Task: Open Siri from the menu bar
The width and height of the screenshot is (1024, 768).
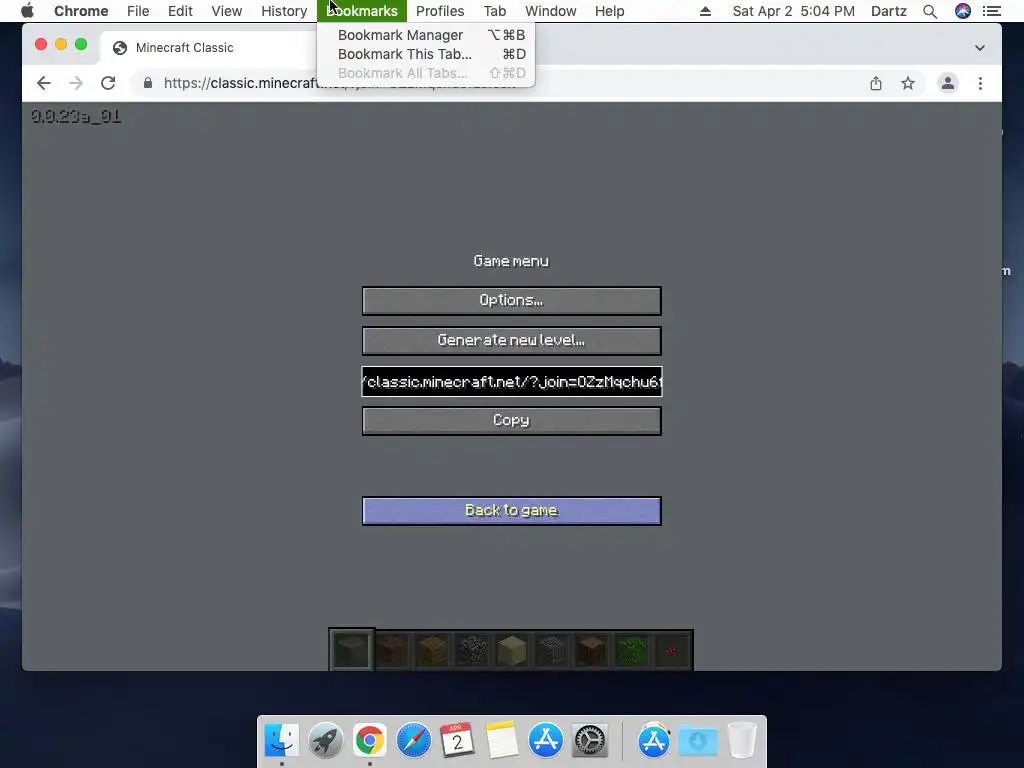Action: [963, 11]
